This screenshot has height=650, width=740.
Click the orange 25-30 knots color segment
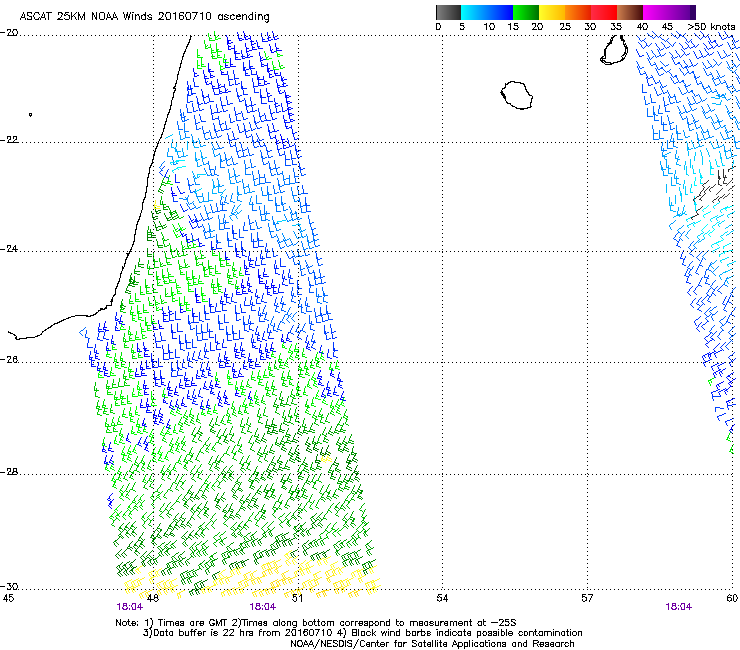tap(578, 12)
